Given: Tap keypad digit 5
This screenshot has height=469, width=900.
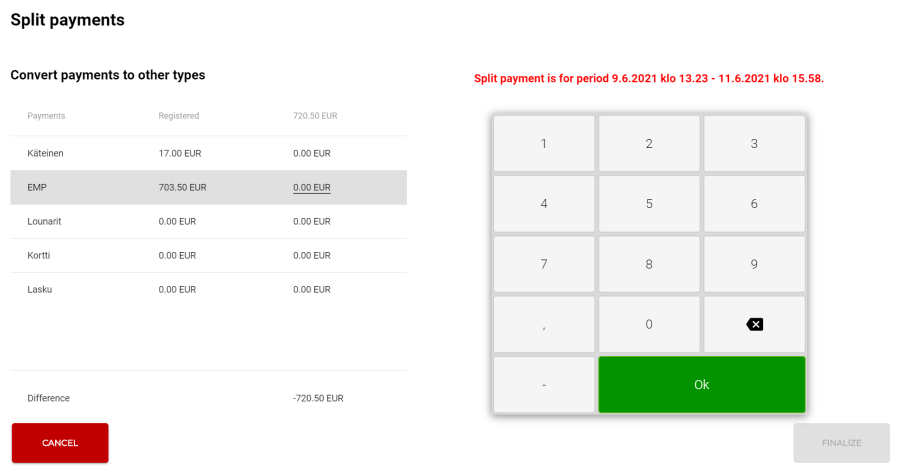Looking at the screenshot, I should 649,204.
